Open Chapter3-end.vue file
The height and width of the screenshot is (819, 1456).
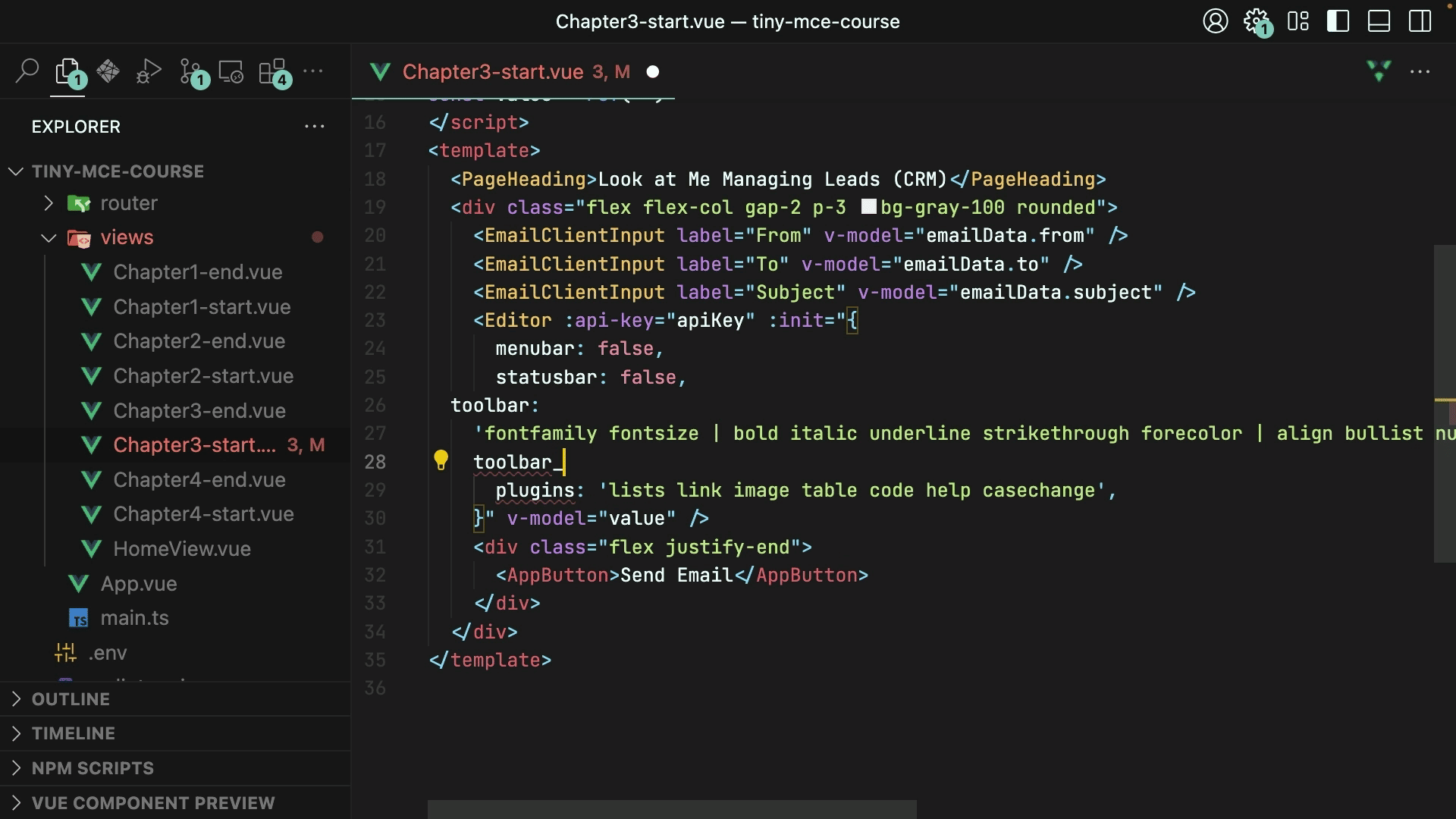tap(199, 411)
